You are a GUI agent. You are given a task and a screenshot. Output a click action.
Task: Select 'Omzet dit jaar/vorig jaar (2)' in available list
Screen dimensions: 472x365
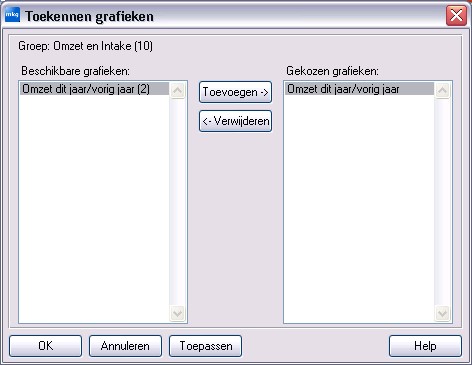coord(94,89)
